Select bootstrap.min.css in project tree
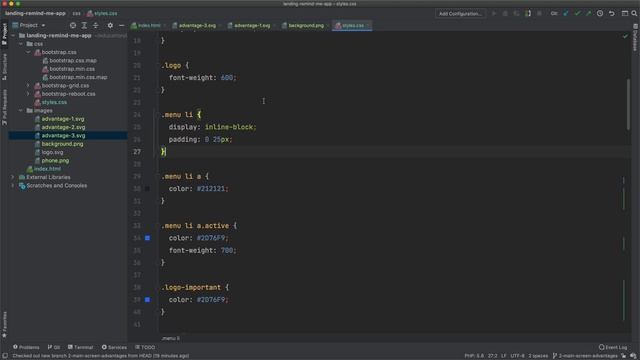Screen dimensions: 640x360 72,69
